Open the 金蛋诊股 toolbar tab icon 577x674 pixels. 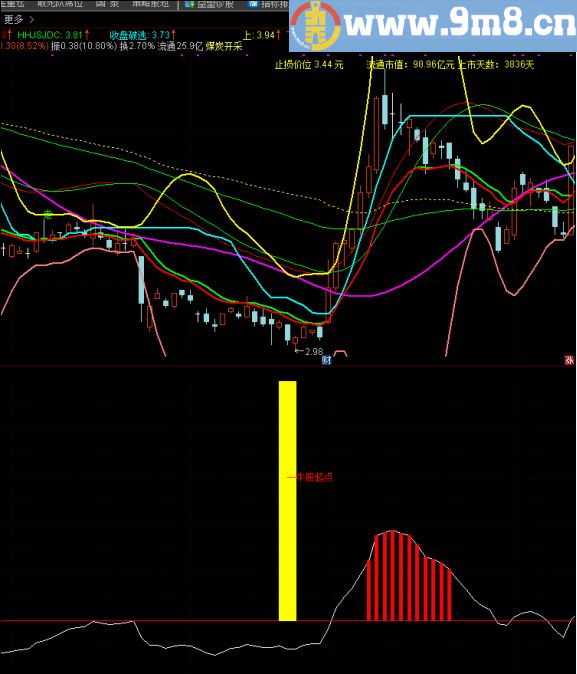coord(189,5)
